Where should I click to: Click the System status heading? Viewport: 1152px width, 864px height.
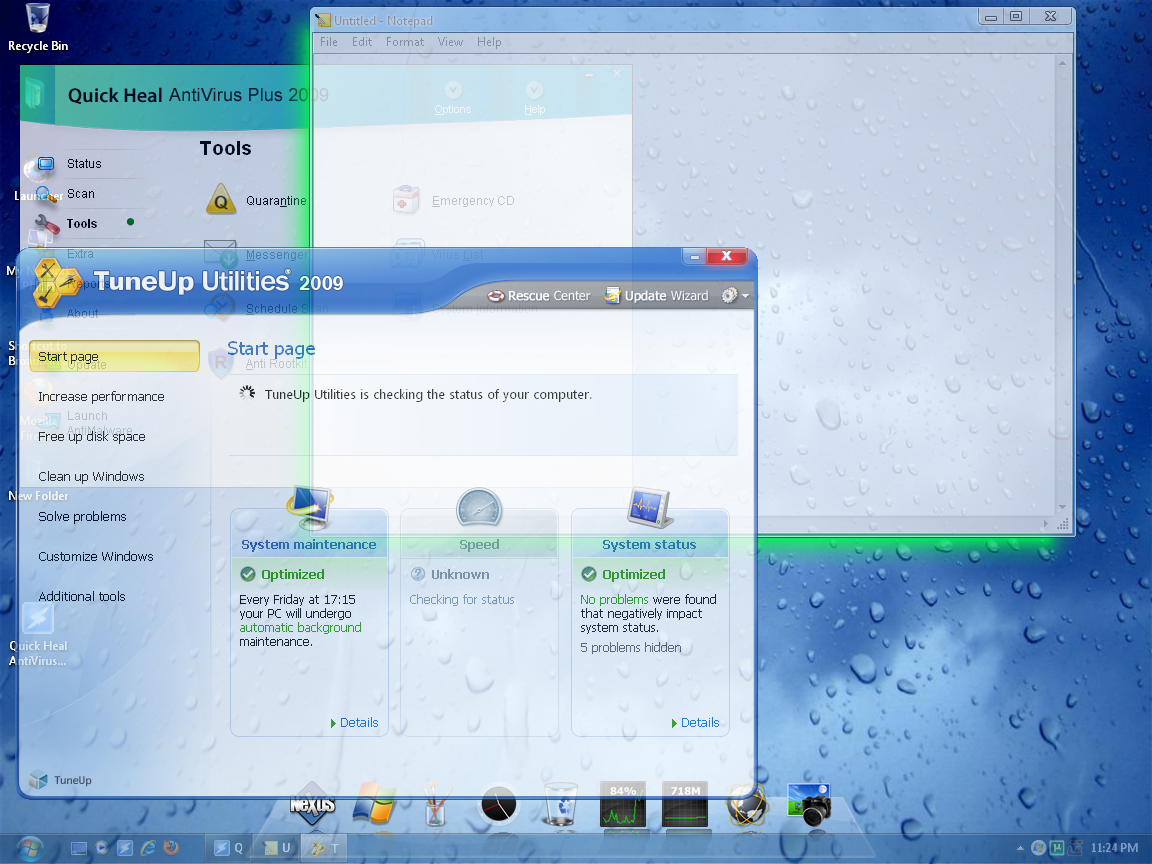[x=649, y=544]
